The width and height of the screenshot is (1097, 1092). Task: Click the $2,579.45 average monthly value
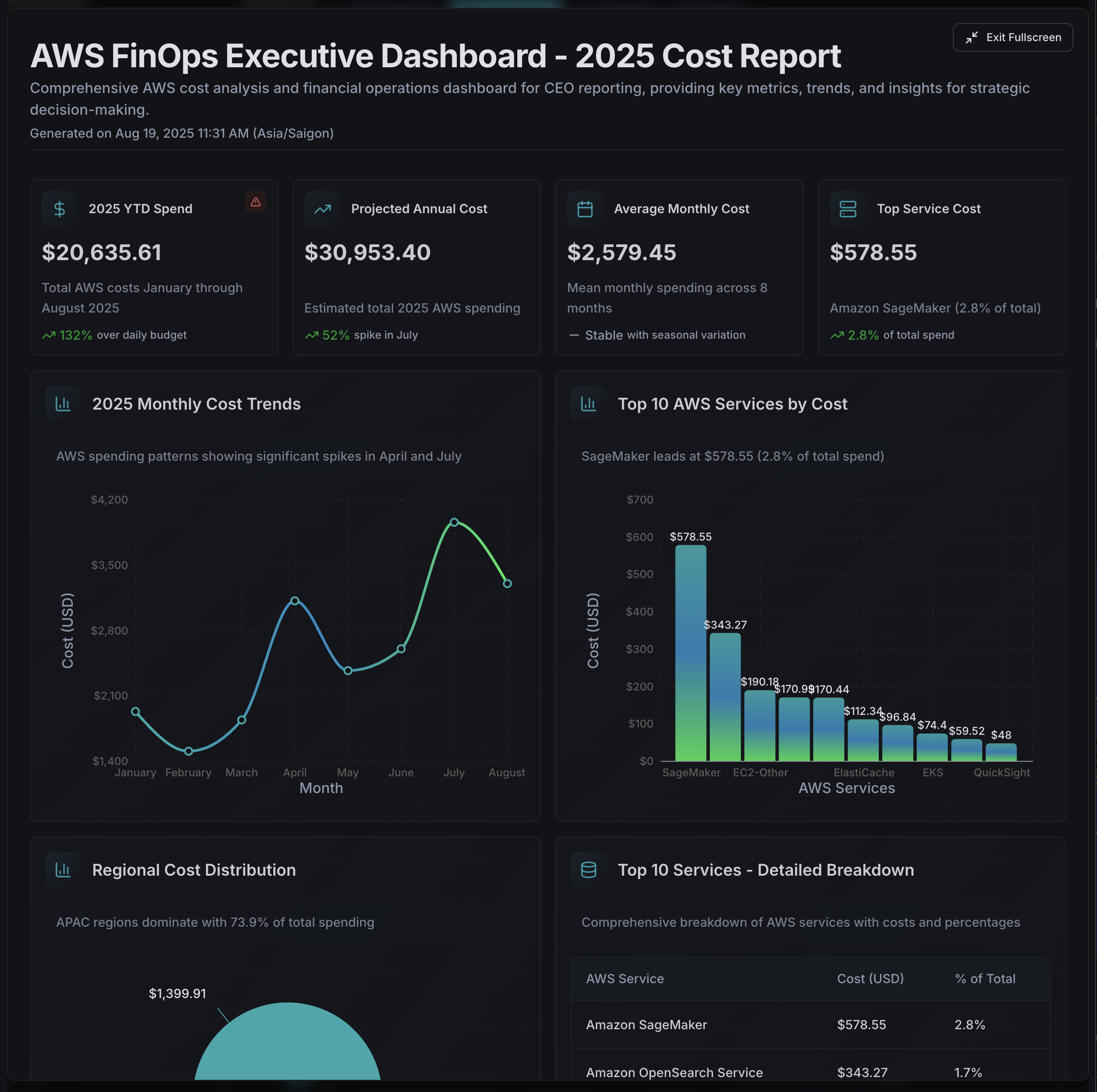621,252
